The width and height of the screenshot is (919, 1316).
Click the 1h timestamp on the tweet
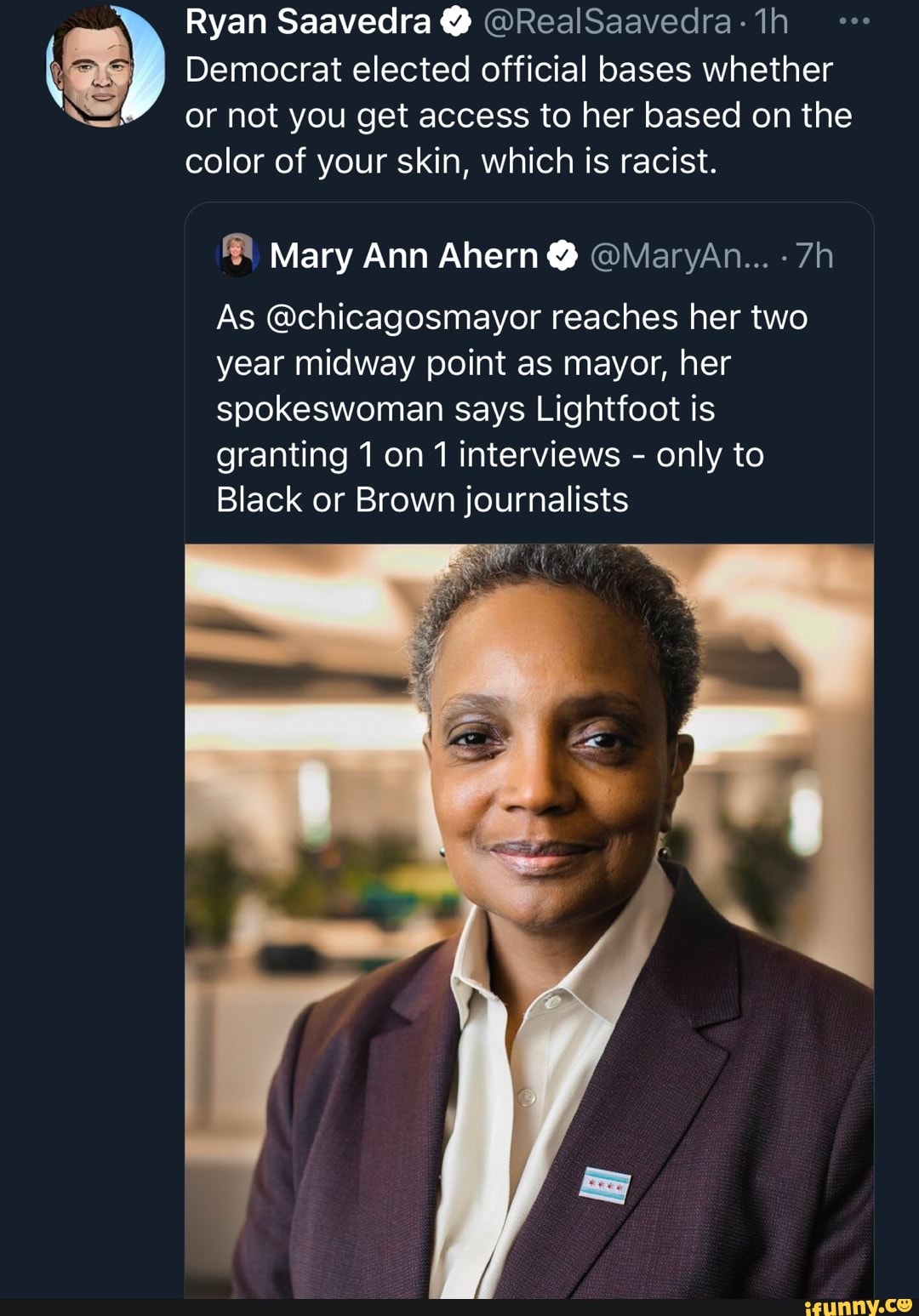pyautogui.click(x=772, y=23)
